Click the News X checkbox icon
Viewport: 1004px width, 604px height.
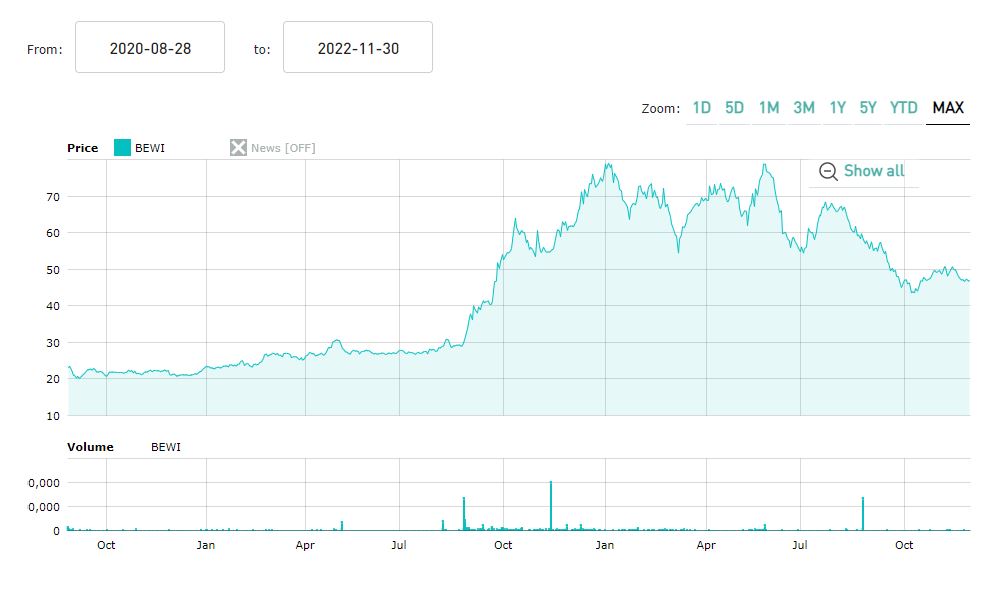(238, 148)
